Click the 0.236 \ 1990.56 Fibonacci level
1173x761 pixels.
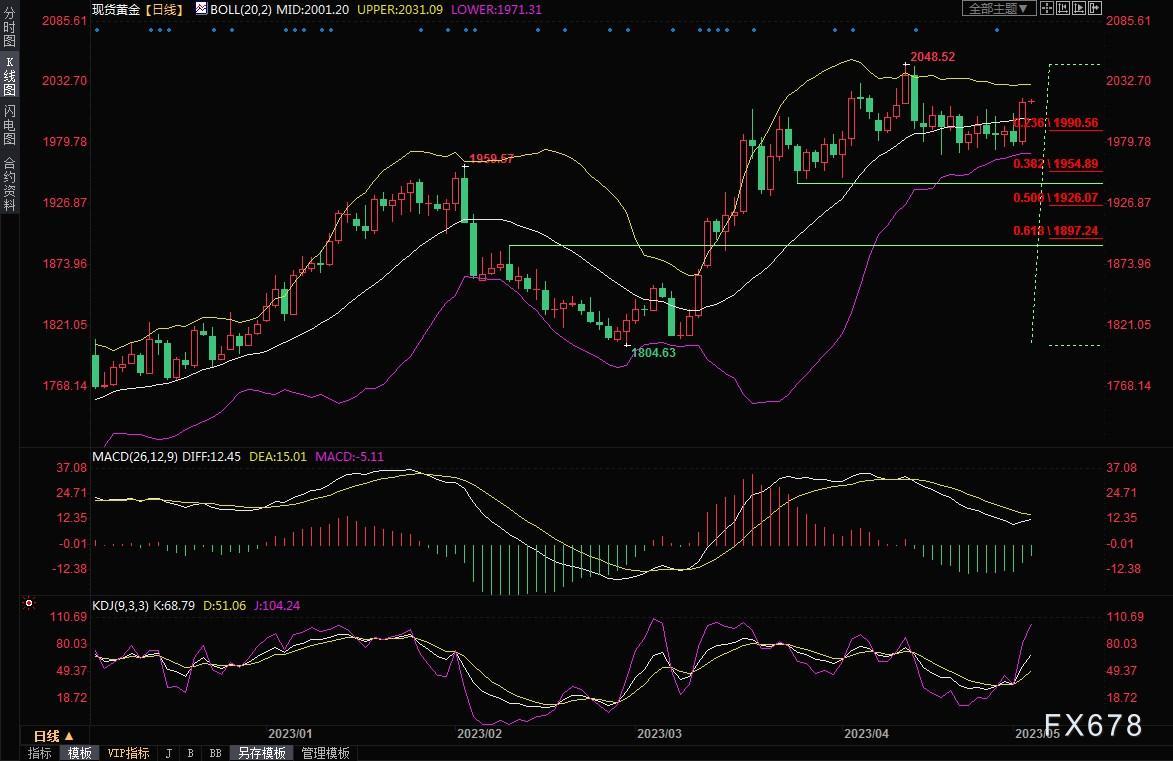coord(1056,123)
